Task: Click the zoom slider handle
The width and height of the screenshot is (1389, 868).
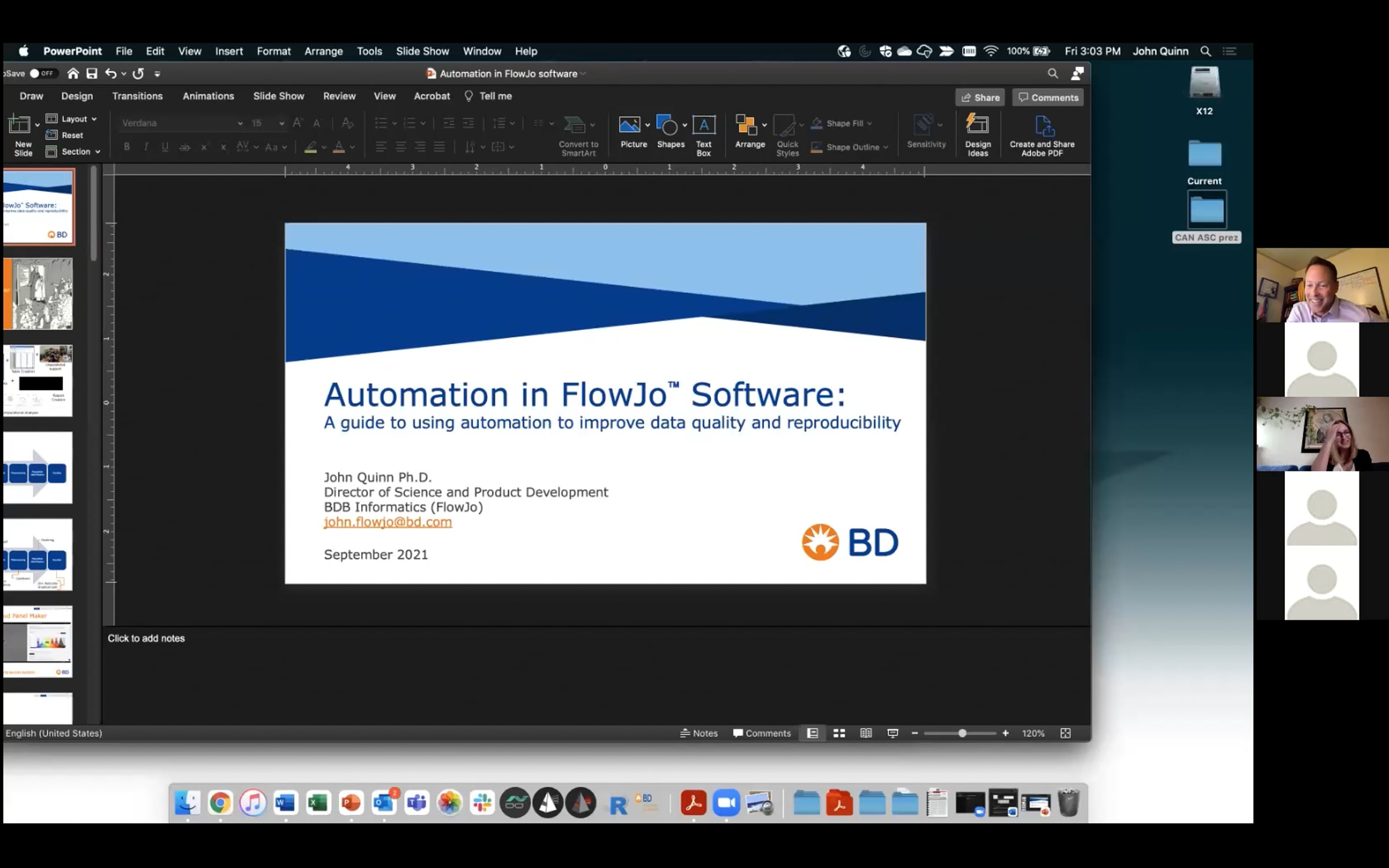Action: point(962,733)
